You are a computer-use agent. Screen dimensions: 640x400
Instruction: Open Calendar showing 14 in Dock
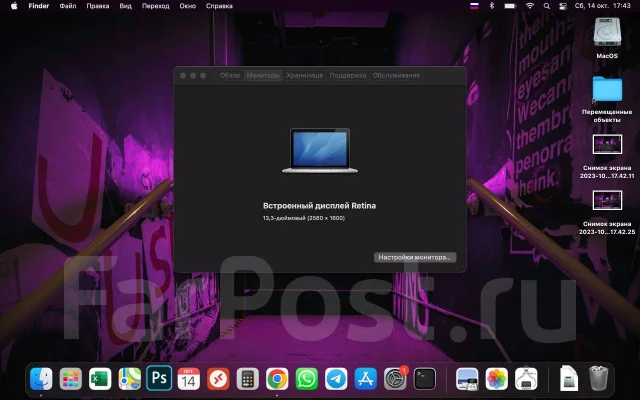click(x=189, y=379)
